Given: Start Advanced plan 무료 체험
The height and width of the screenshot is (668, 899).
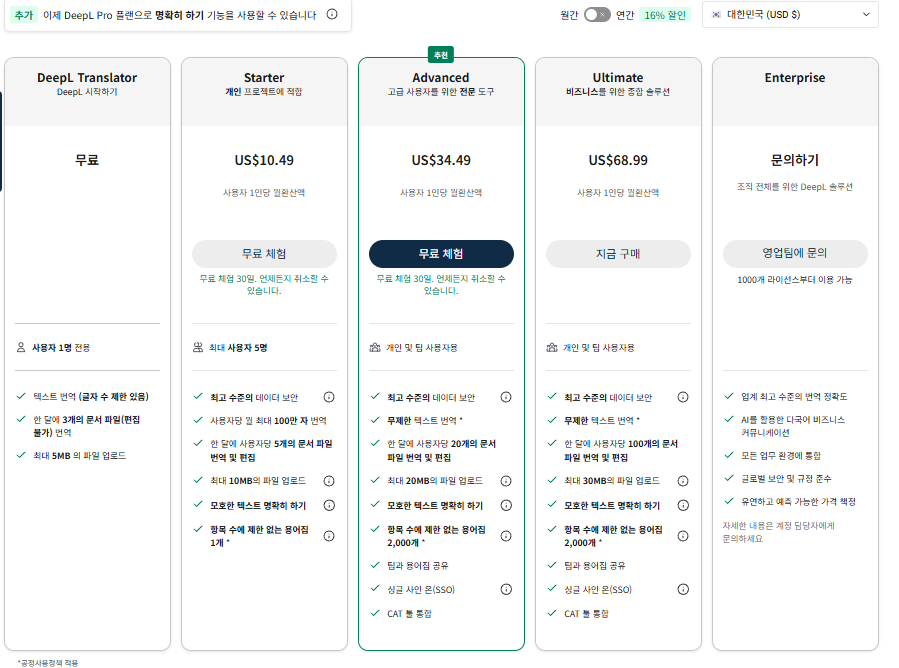Looking at the screenshot, I should pyautogui.click(x=441, y=254).
